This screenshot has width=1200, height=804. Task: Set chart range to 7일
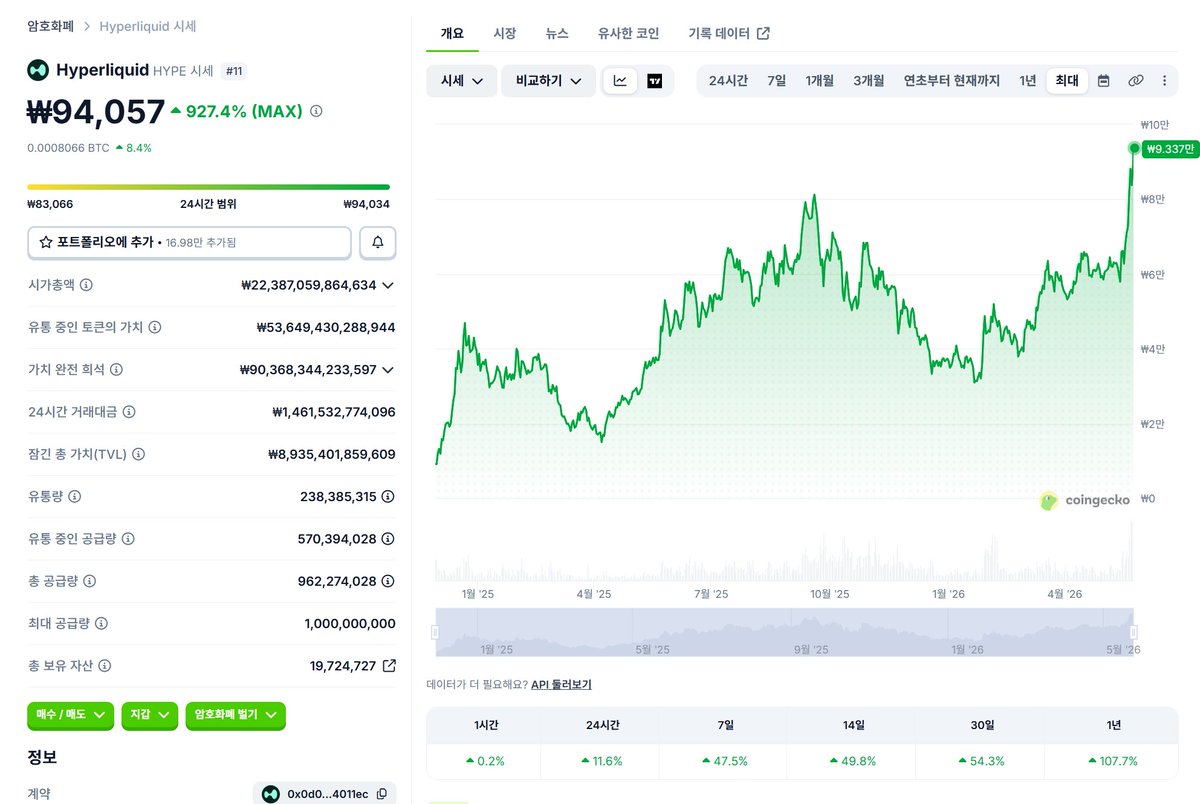pos(777,81)
